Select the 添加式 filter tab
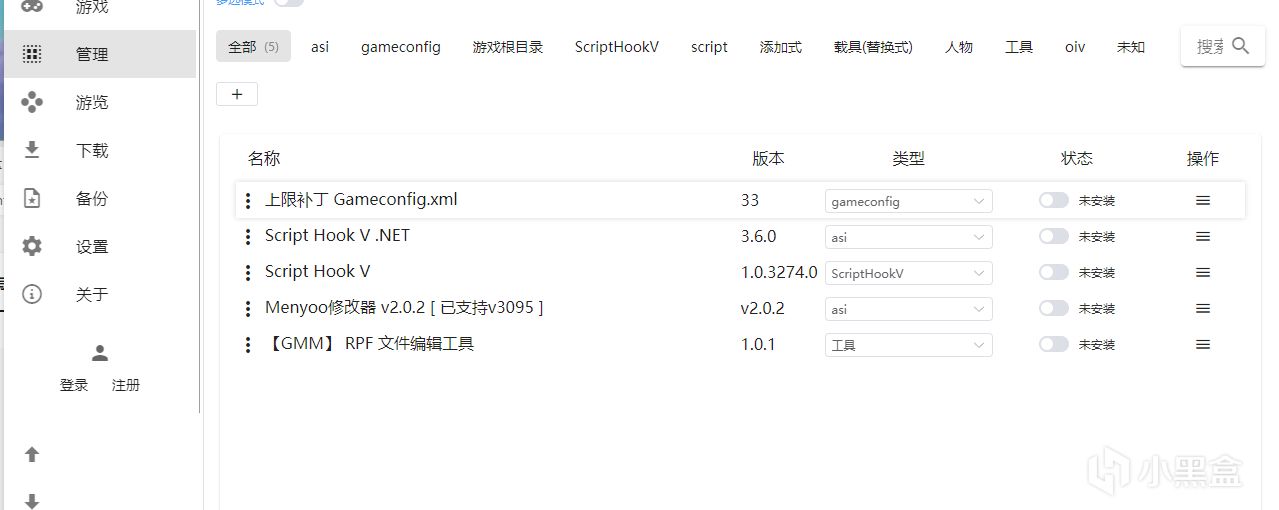1279x510 pixels. [781, 46]
